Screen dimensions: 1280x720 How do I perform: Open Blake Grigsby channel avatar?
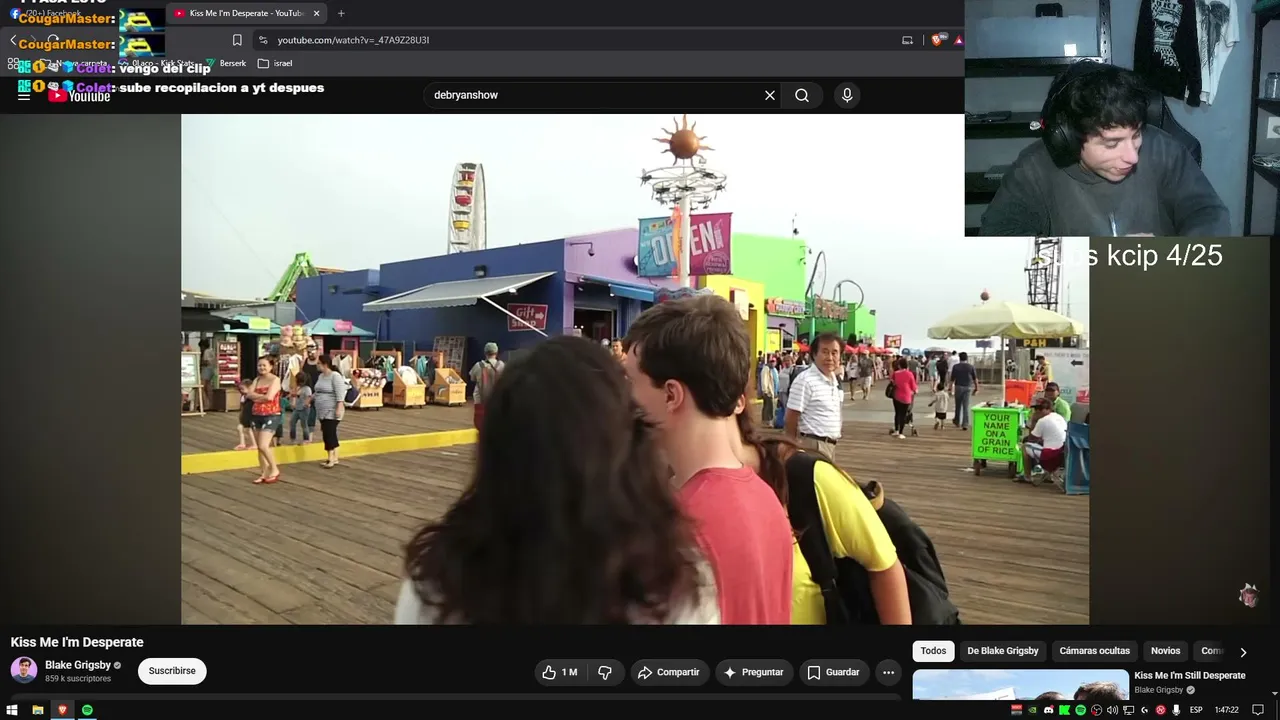pyautogui.click(x=24, y=670)
